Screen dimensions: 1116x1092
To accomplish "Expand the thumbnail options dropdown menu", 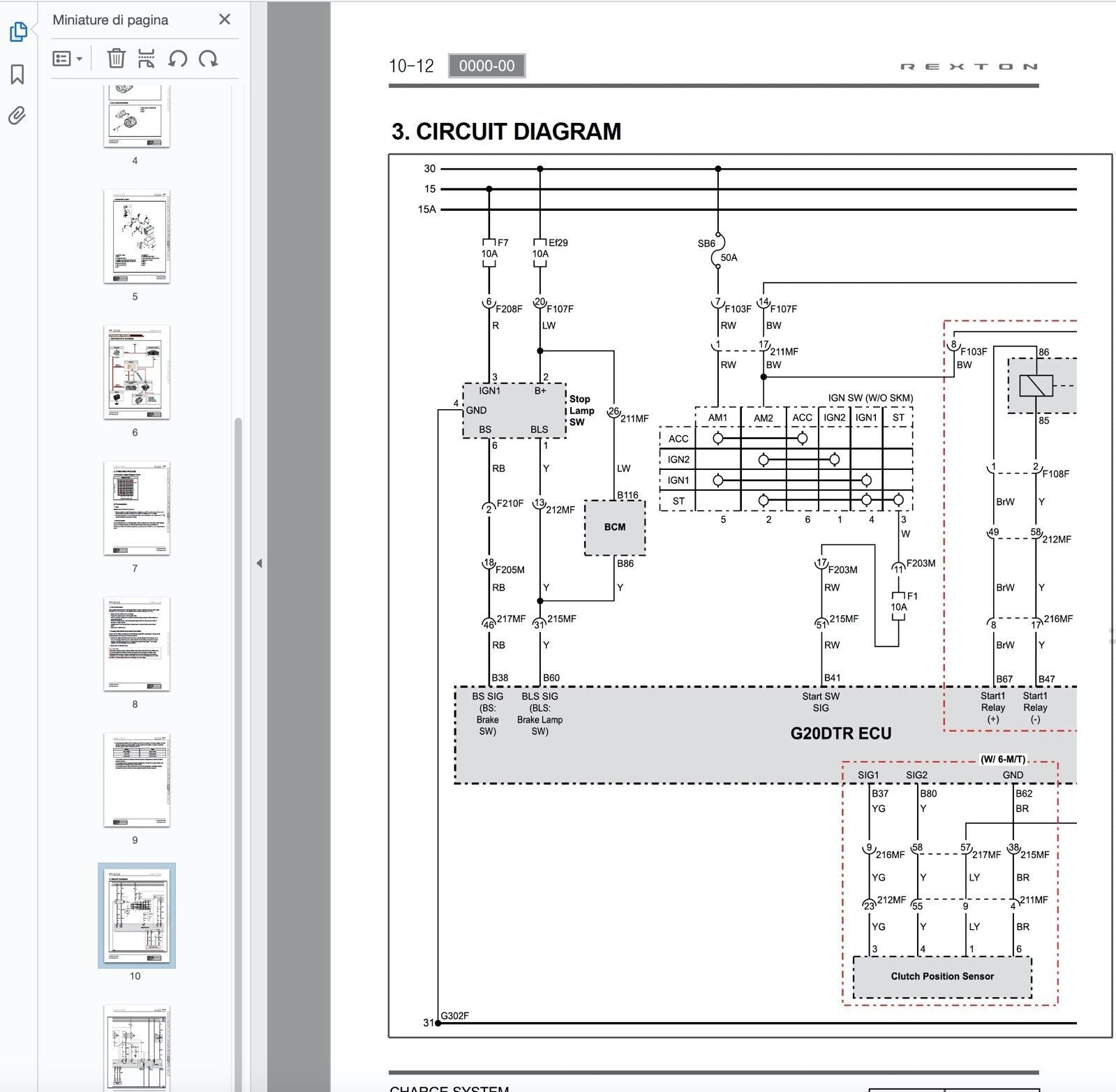I will 68,59.
